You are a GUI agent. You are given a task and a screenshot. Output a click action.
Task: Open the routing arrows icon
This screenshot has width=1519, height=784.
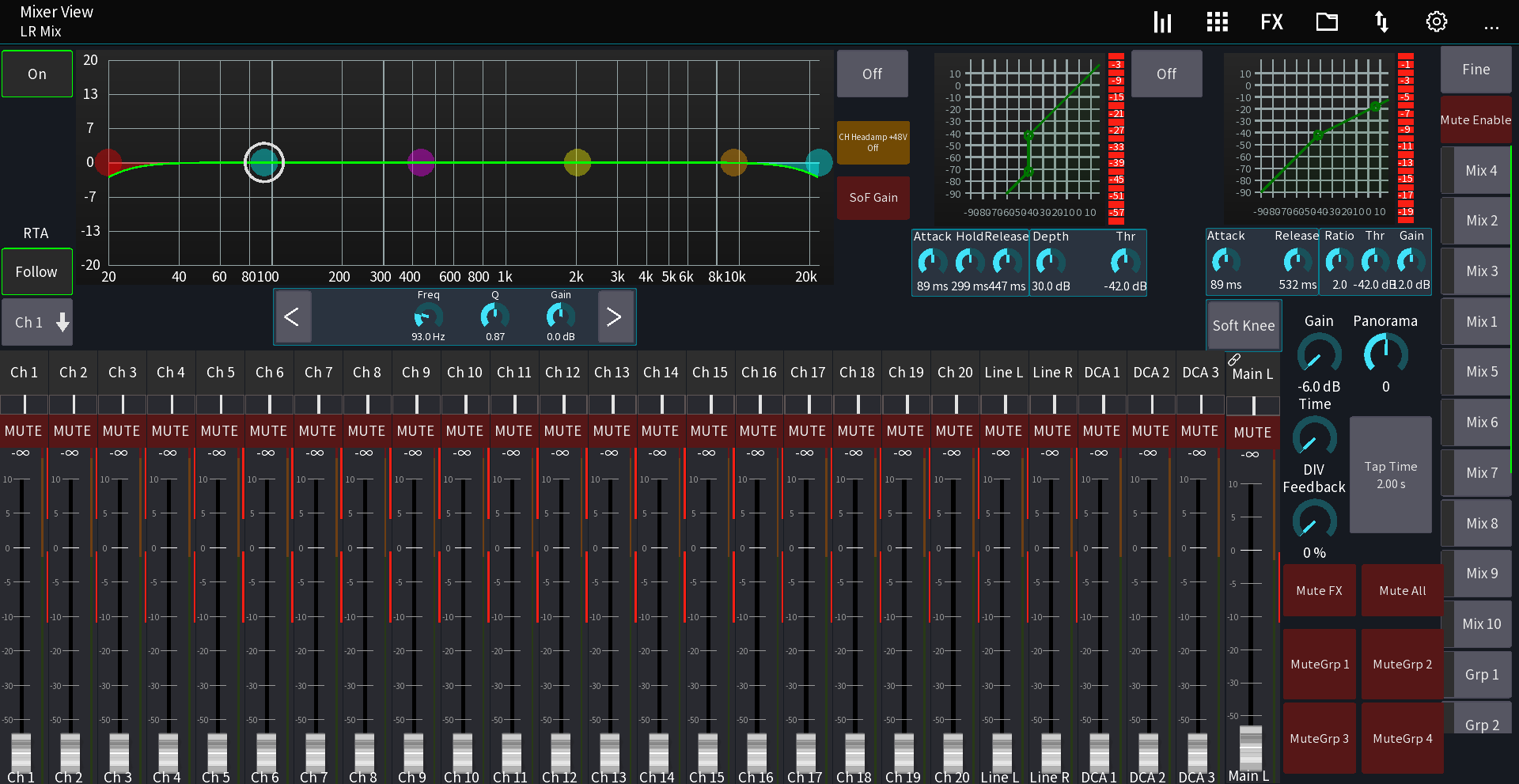pos(1381,21)
